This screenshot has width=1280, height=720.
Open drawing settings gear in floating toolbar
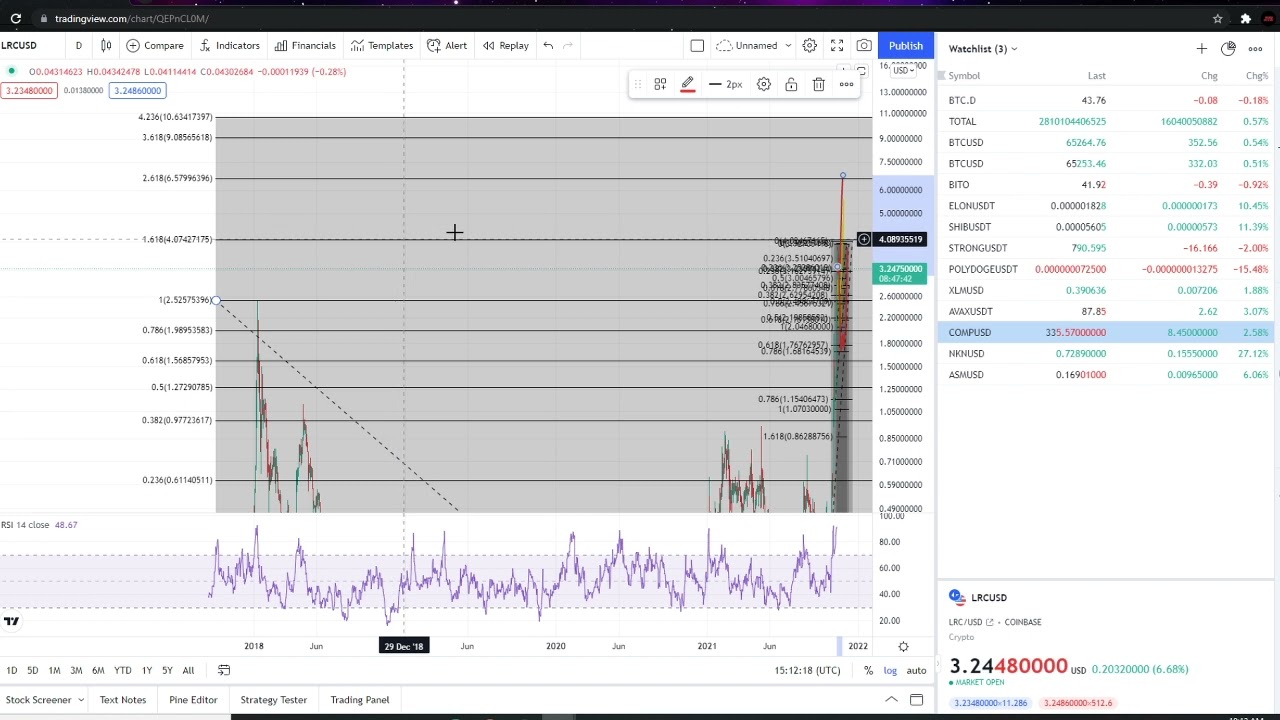point(764,85)
